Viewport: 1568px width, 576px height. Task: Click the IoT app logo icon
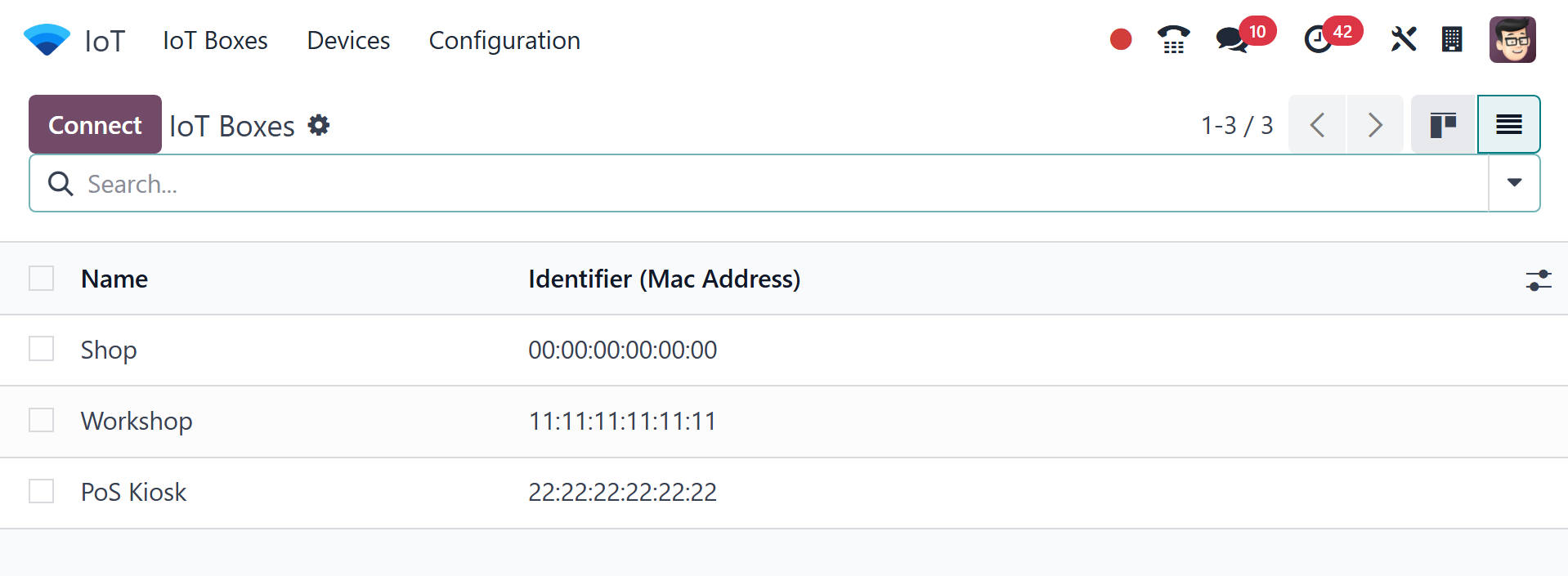point(47,40)
